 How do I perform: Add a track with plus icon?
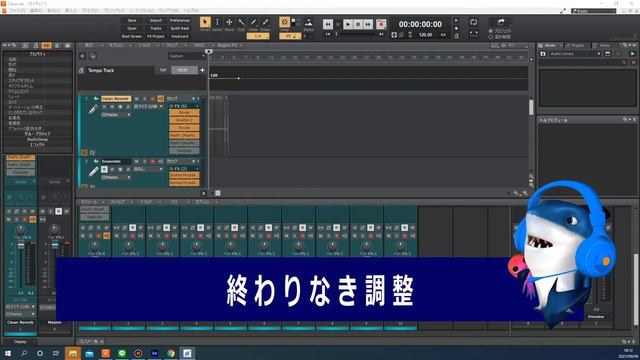[x=82, y=56]
